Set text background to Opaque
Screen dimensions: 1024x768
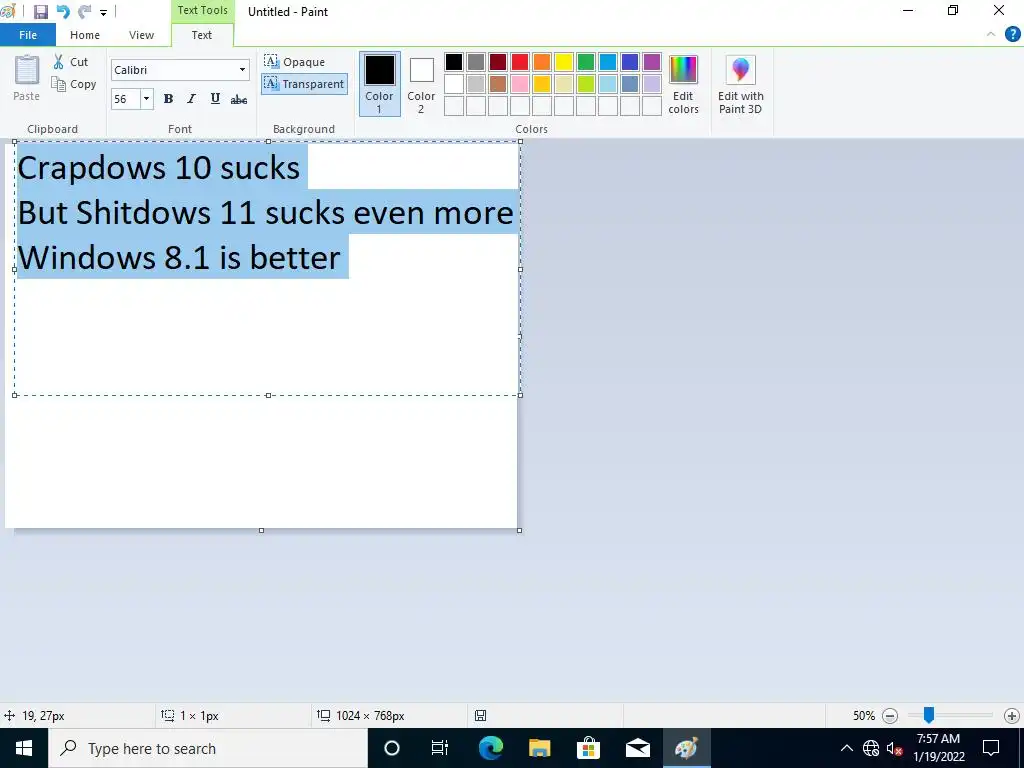pyautogui.click(x=295, y=61)
